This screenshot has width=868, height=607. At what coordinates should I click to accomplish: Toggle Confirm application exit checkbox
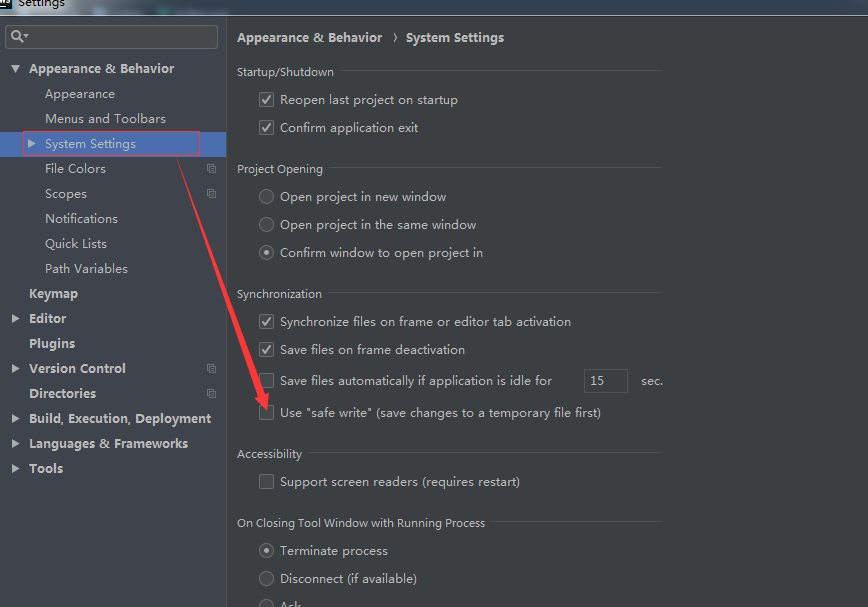266,128
